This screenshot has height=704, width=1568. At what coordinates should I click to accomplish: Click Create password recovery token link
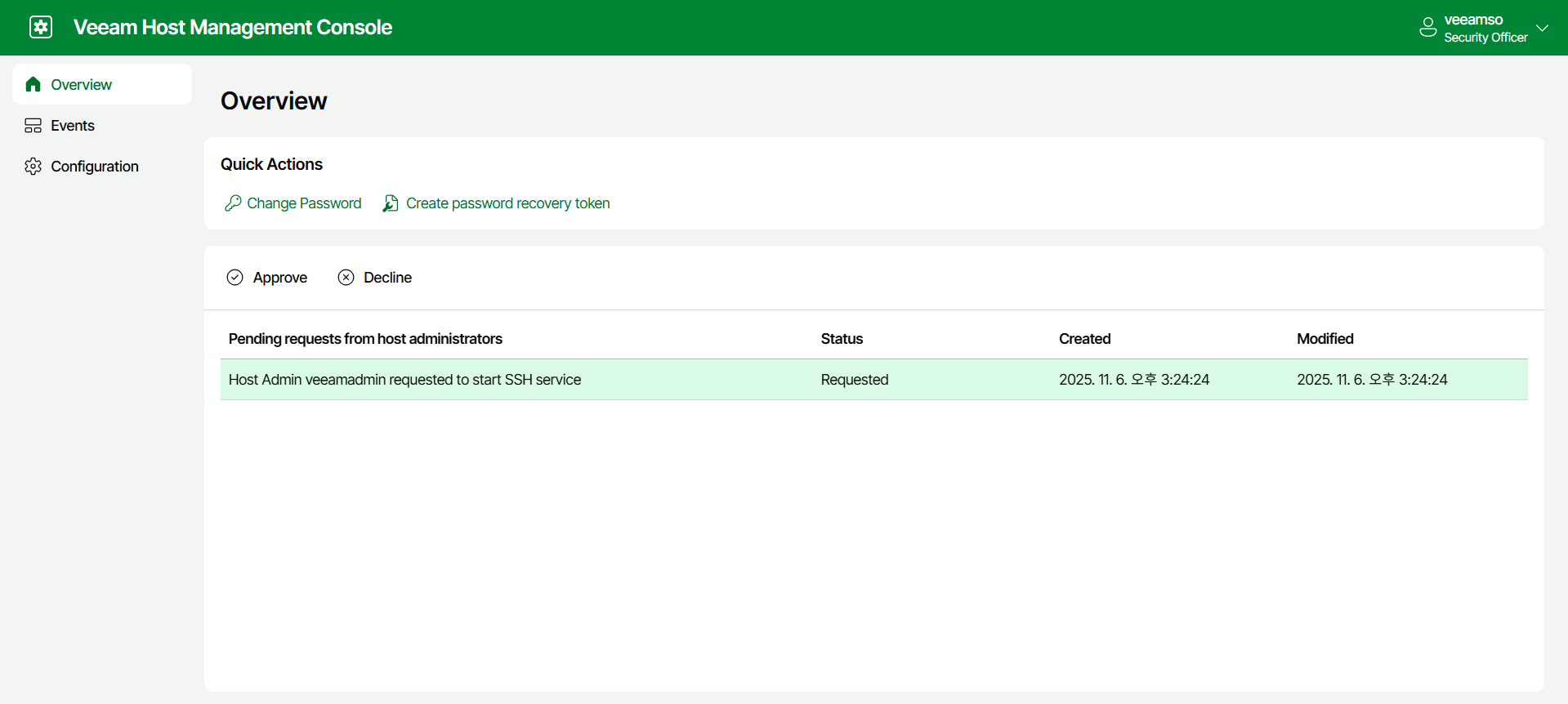click(x=497, y=203)
